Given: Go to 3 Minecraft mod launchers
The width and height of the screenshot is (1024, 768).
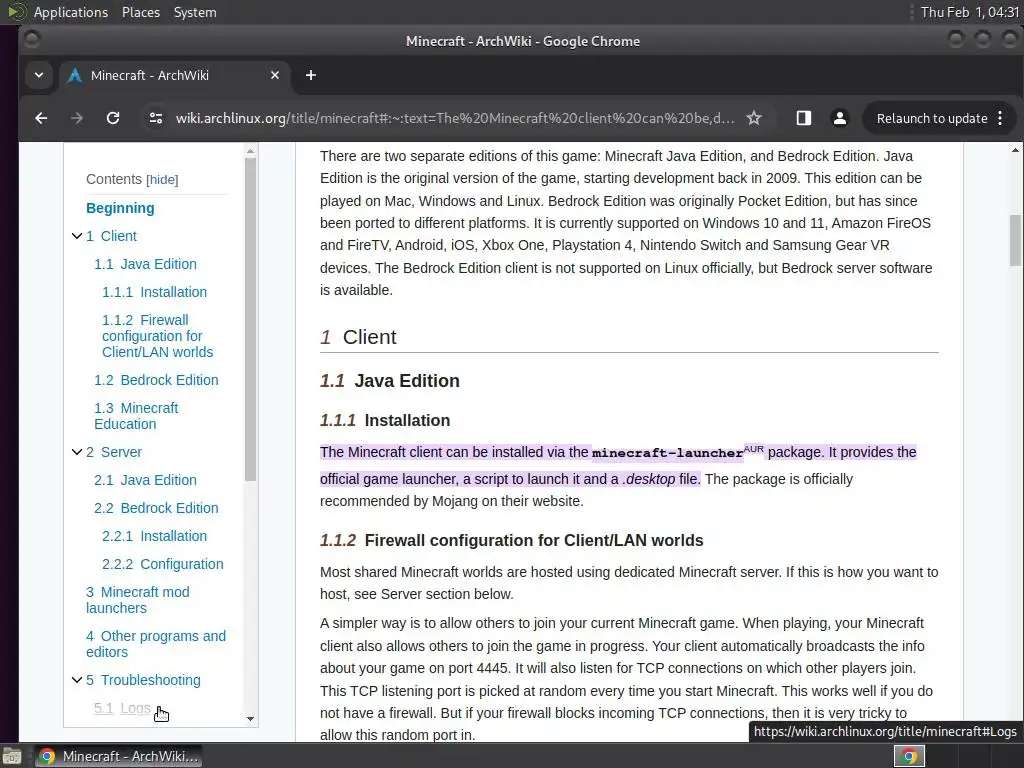Looking at the screenshot, I should (138, 600).
